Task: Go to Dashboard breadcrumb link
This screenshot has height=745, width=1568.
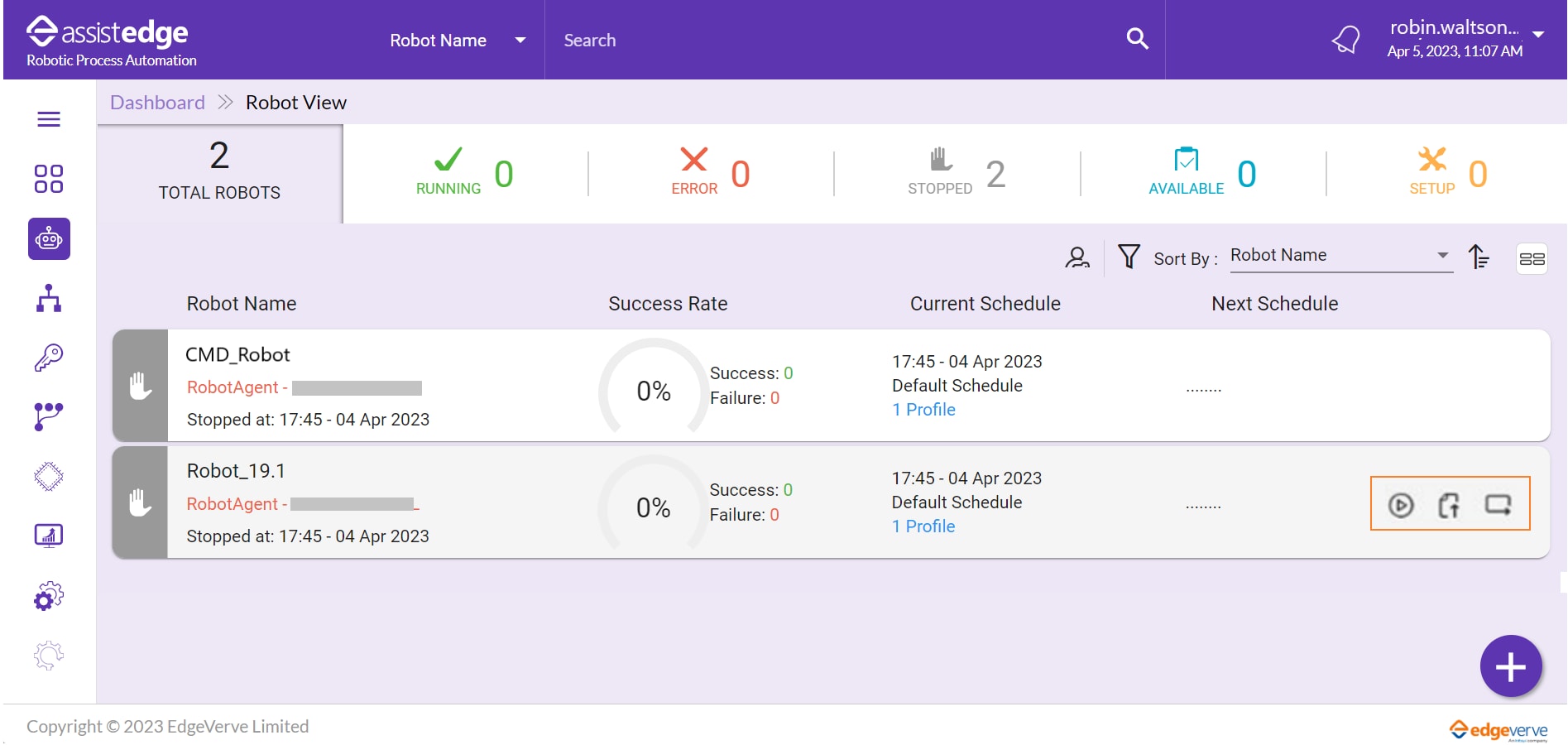Action: (x=157, y=103)
